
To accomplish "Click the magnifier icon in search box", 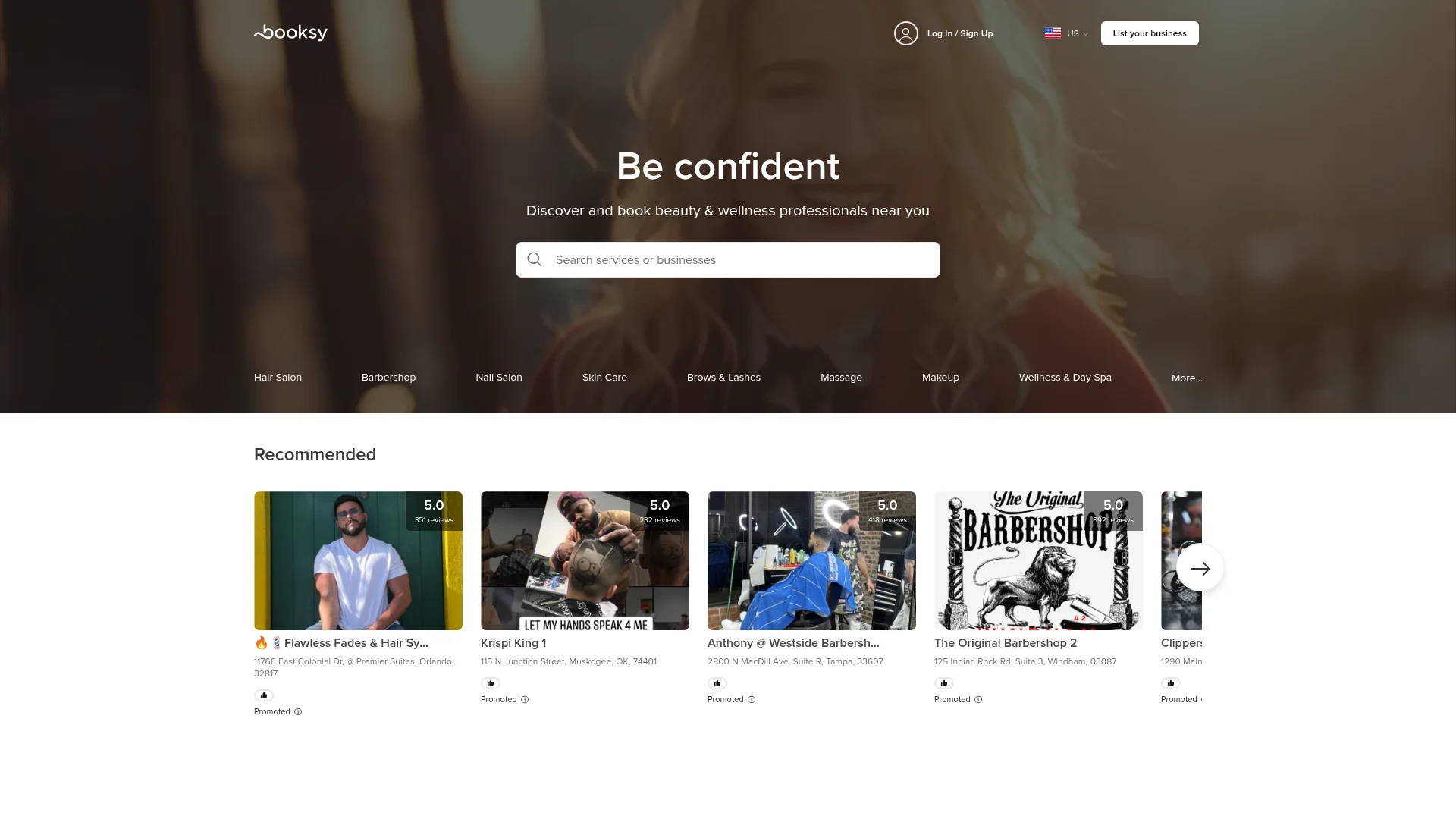I will (535, 259).
